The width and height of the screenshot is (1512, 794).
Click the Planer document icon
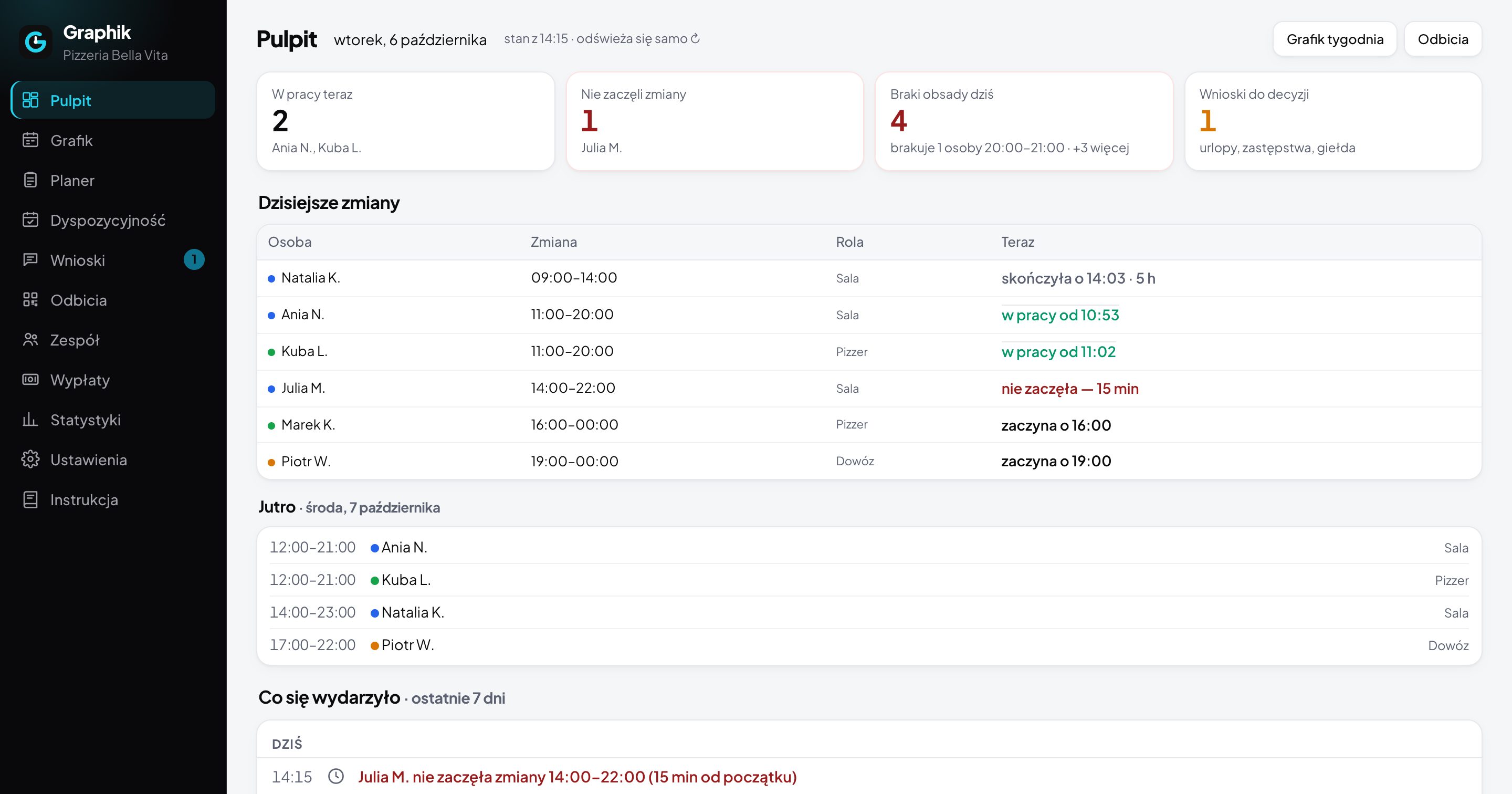30,180
